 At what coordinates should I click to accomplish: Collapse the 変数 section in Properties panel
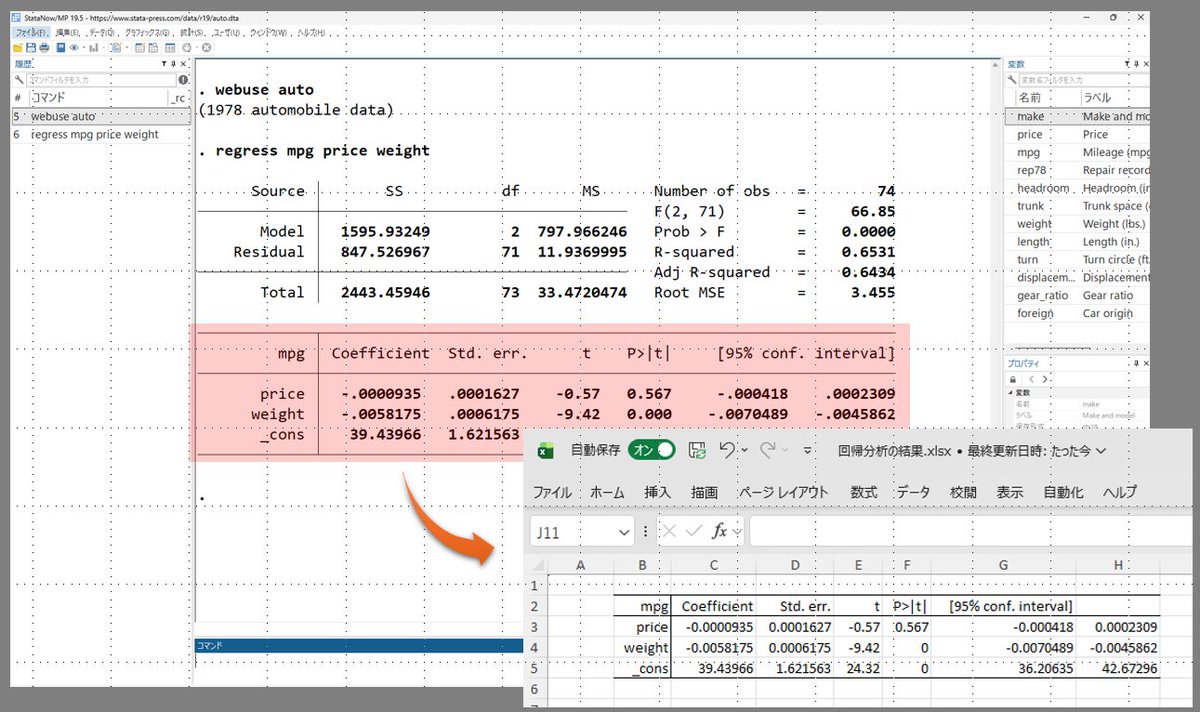click(x=1009, y=393)
